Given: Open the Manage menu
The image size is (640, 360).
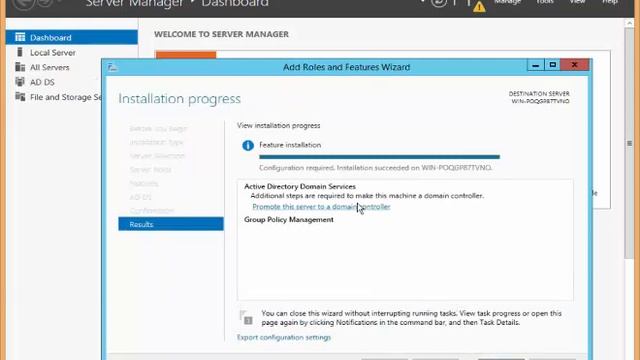Looking at the screenshot, I should [x=507, y=2].
